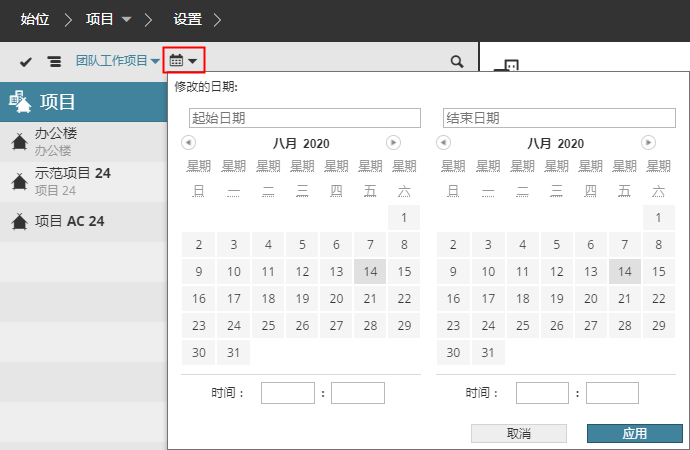Open the 项目 breadcrumb
The height and width of the screenshot is (450, 690).
[x=99, y=19]
